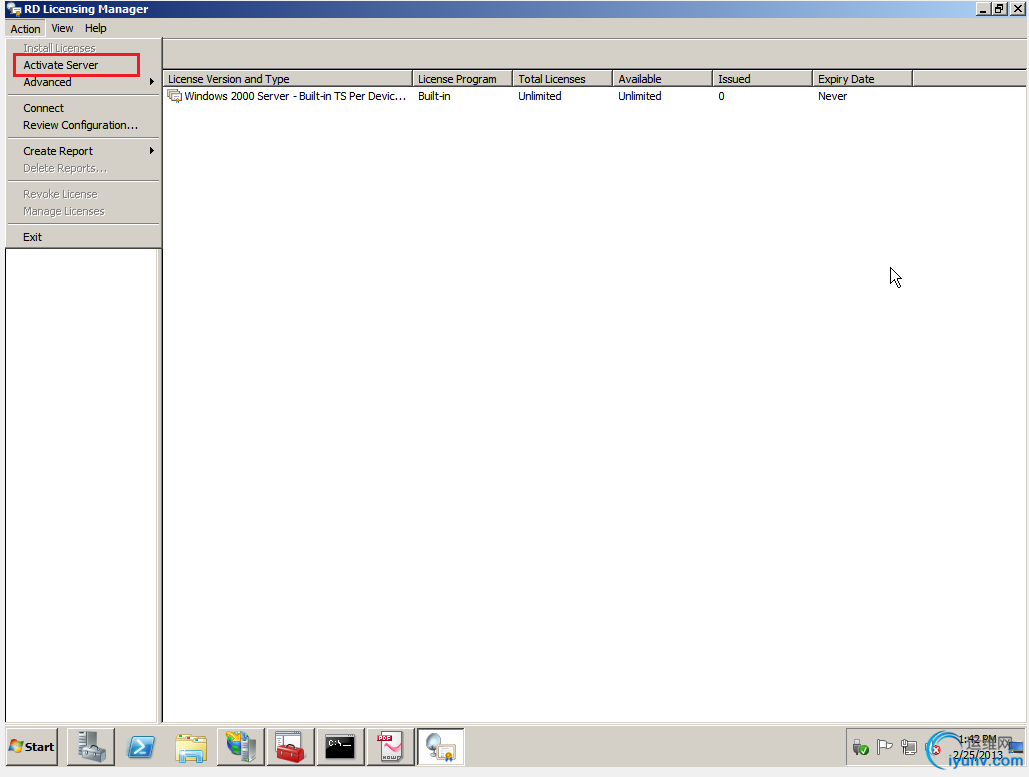Switch to RD Licensing Manager taskbar button
Screen dimensions: 1029x777
click(440, 747)
